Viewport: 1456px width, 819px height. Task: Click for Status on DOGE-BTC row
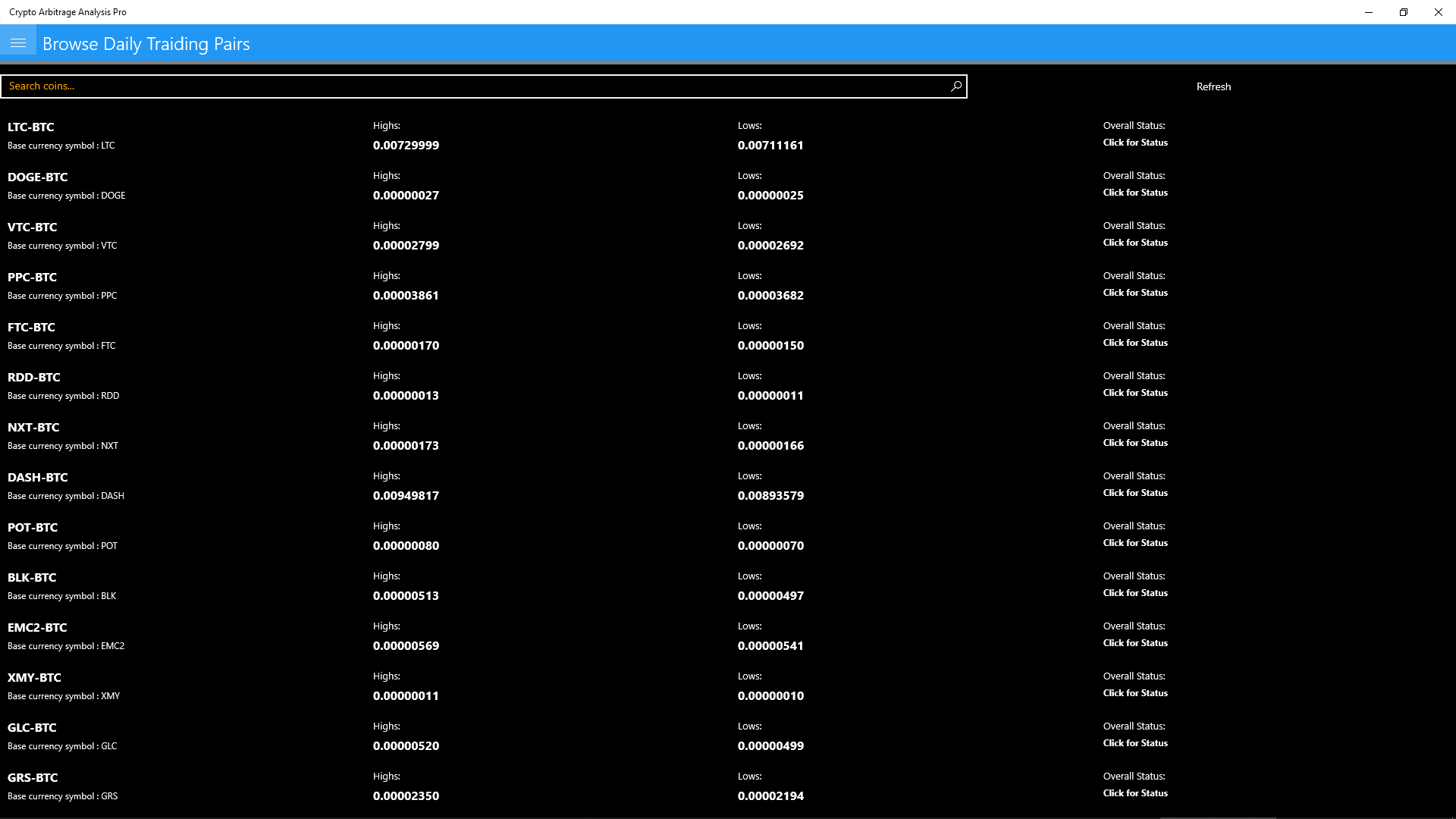coord(1134,193)
